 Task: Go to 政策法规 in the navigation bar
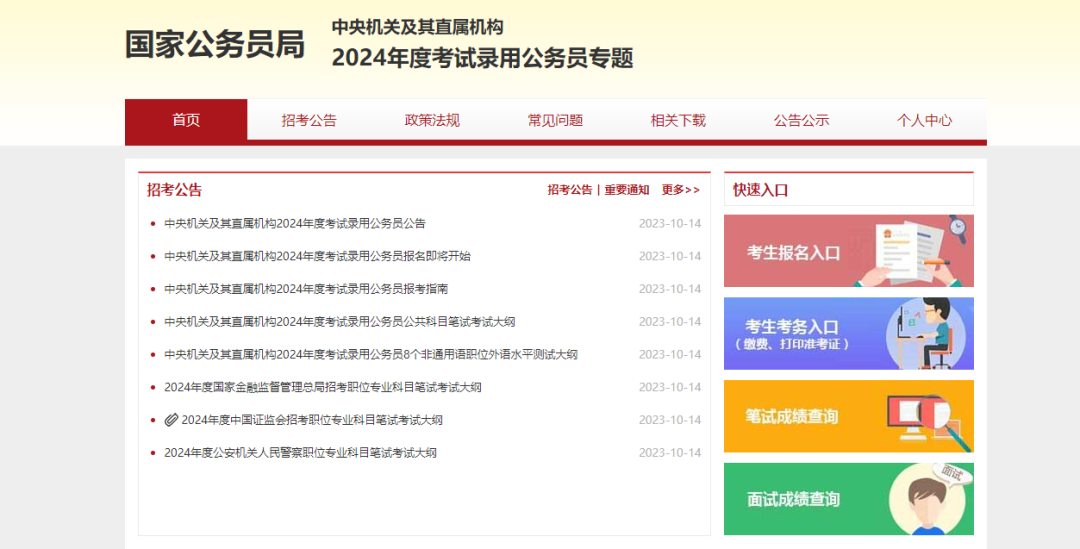432,121
